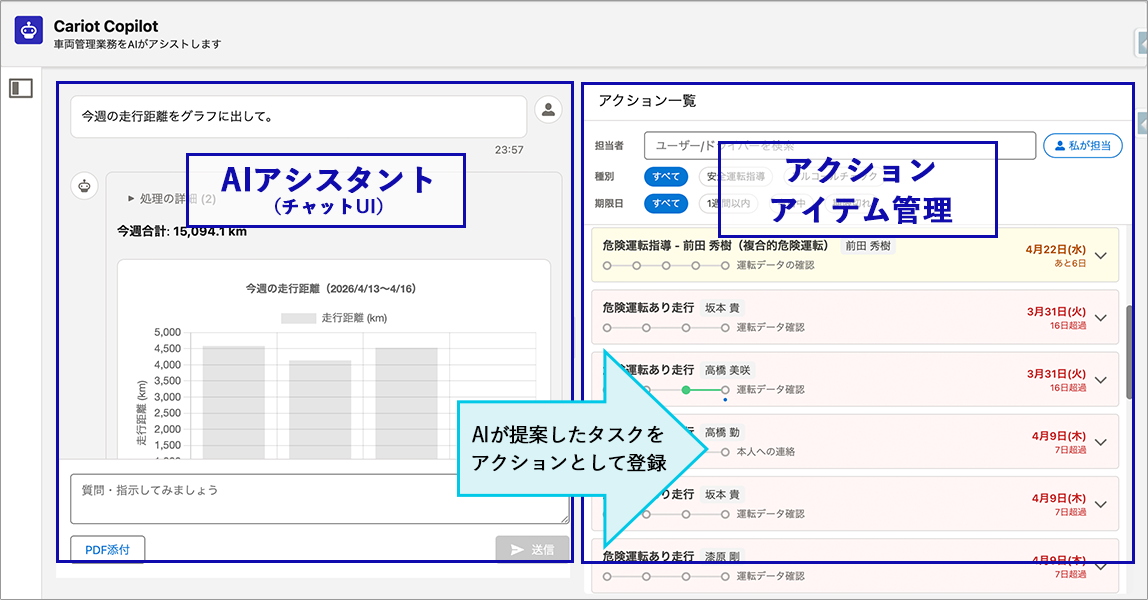Image resolution: width=1148 pixels, height=600 pixels.
Task: Enable the 安全運転指導 type filter chip
Action: 735,177
